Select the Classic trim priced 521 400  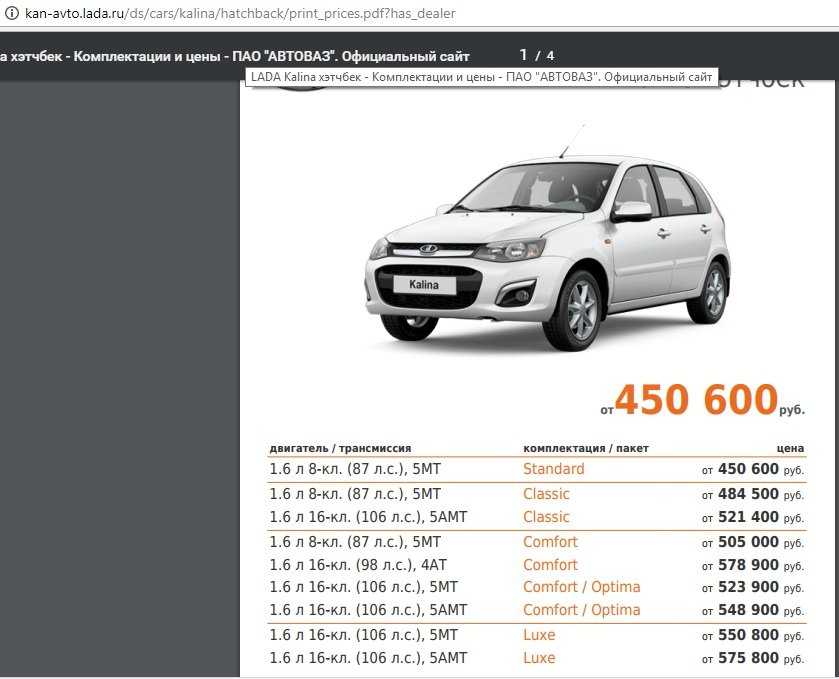(546, 517)
